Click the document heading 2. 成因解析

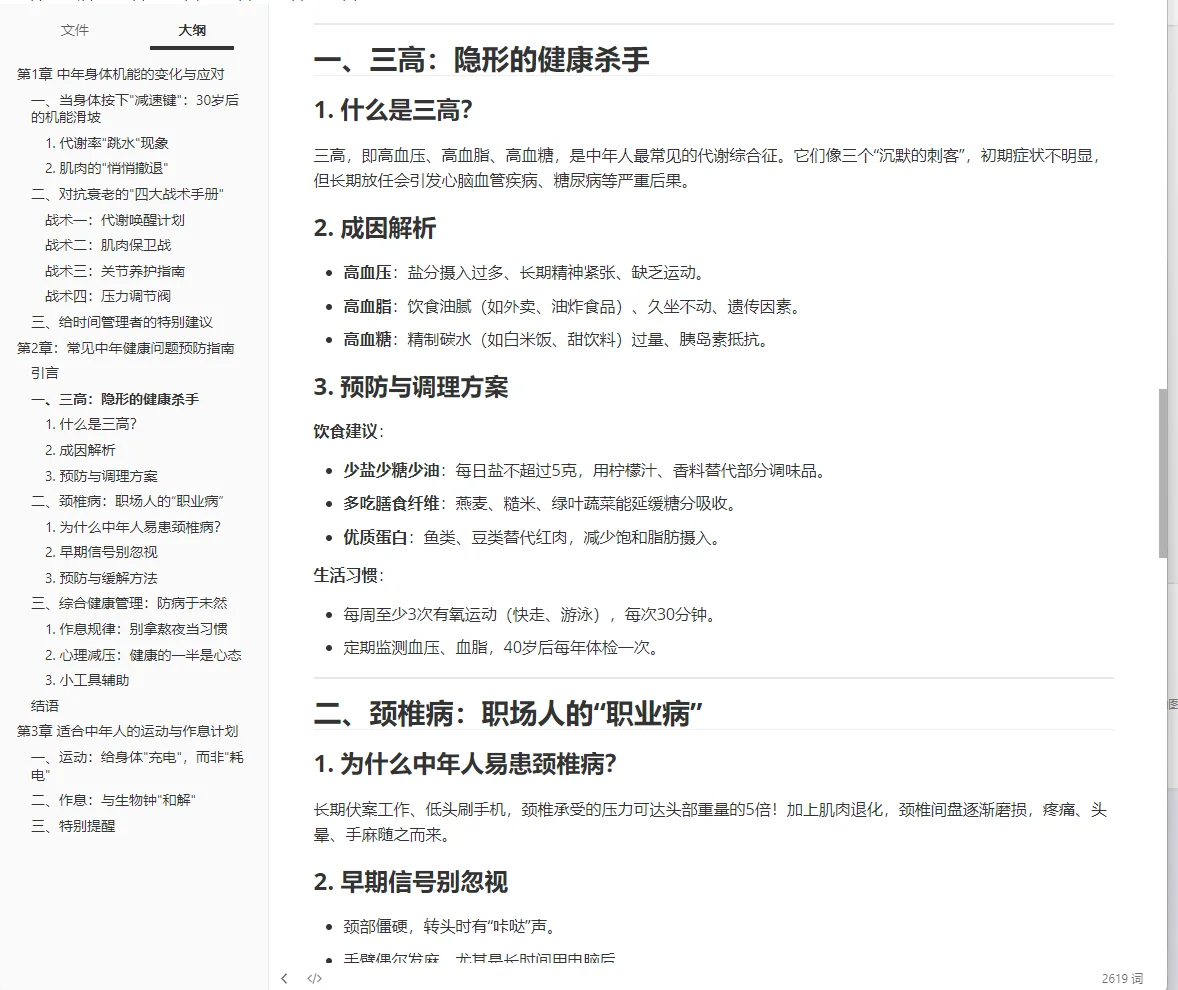coord(375,228)
